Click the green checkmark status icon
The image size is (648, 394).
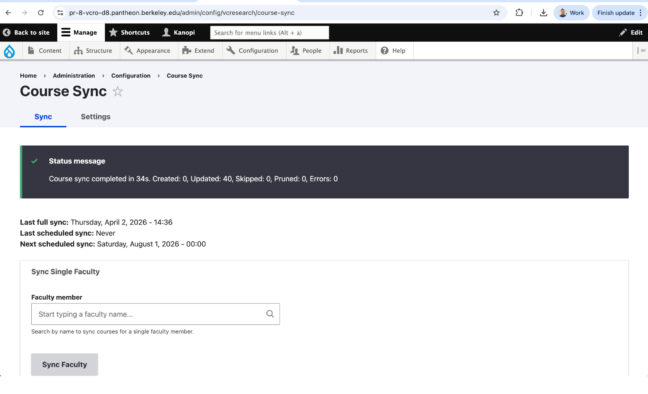(35, 161)
